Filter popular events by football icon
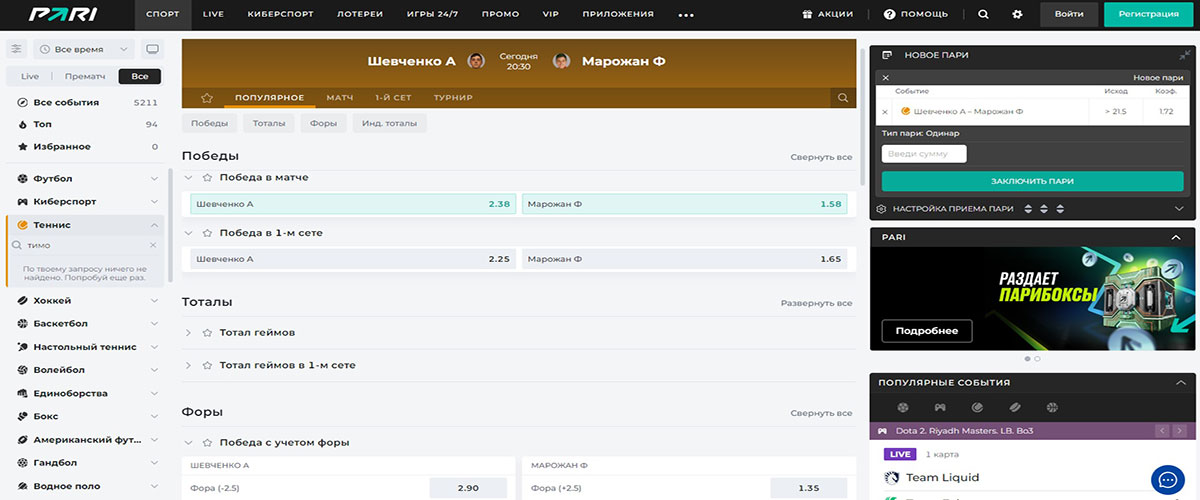 903,408
